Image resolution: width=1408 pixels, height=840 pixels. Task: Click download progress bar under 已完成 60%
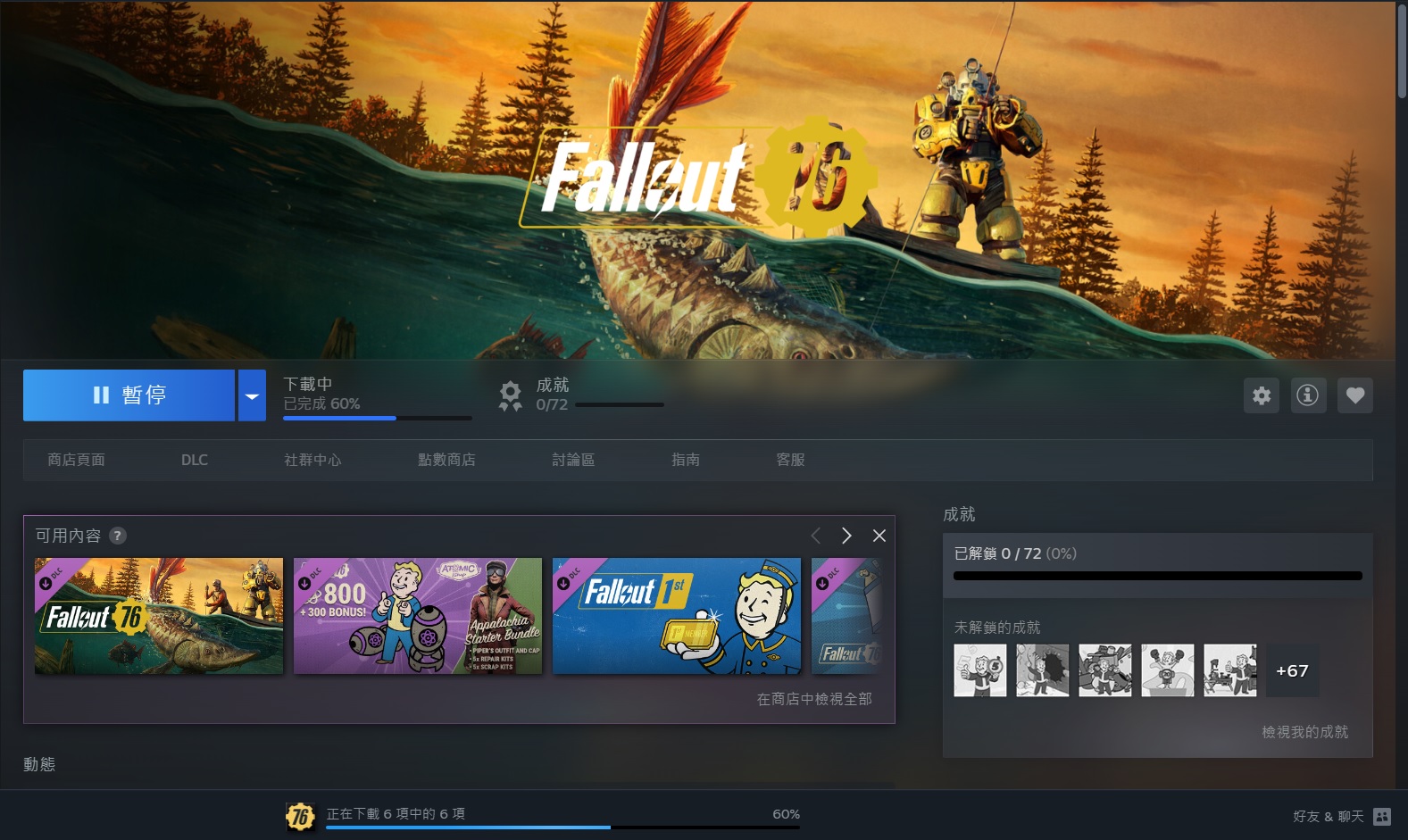pyautogui.click(x=378, y=418)
